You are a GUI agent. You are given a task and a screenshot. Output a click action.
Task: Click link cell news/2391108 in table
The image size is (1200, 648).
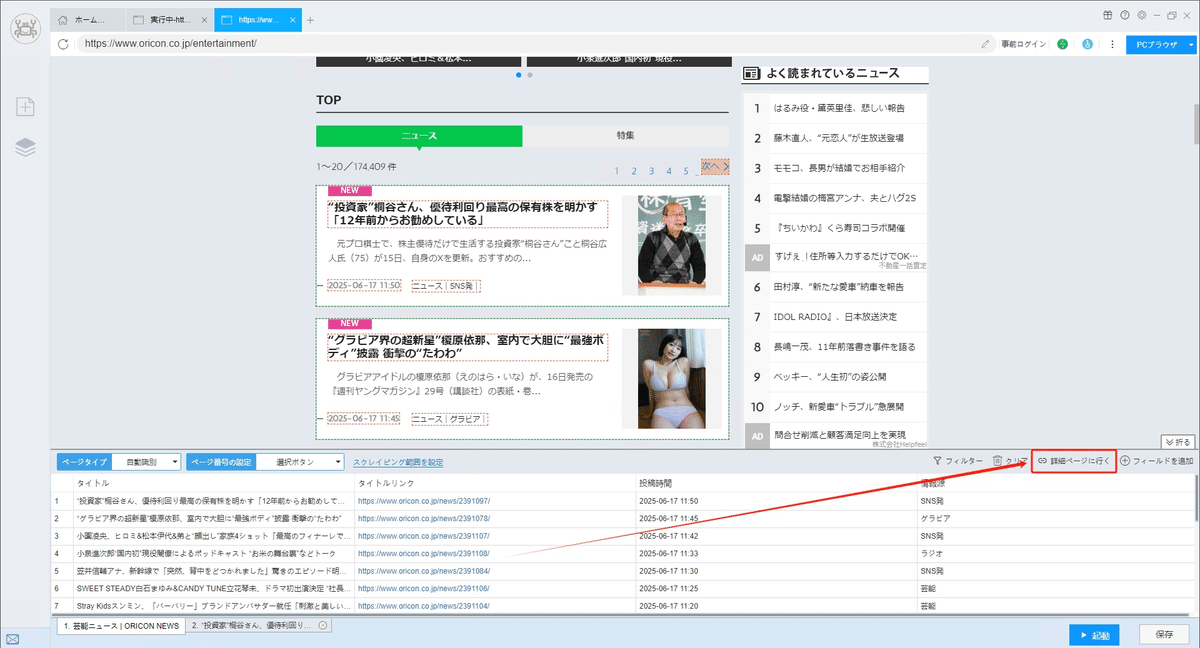[x=424, y=552]
